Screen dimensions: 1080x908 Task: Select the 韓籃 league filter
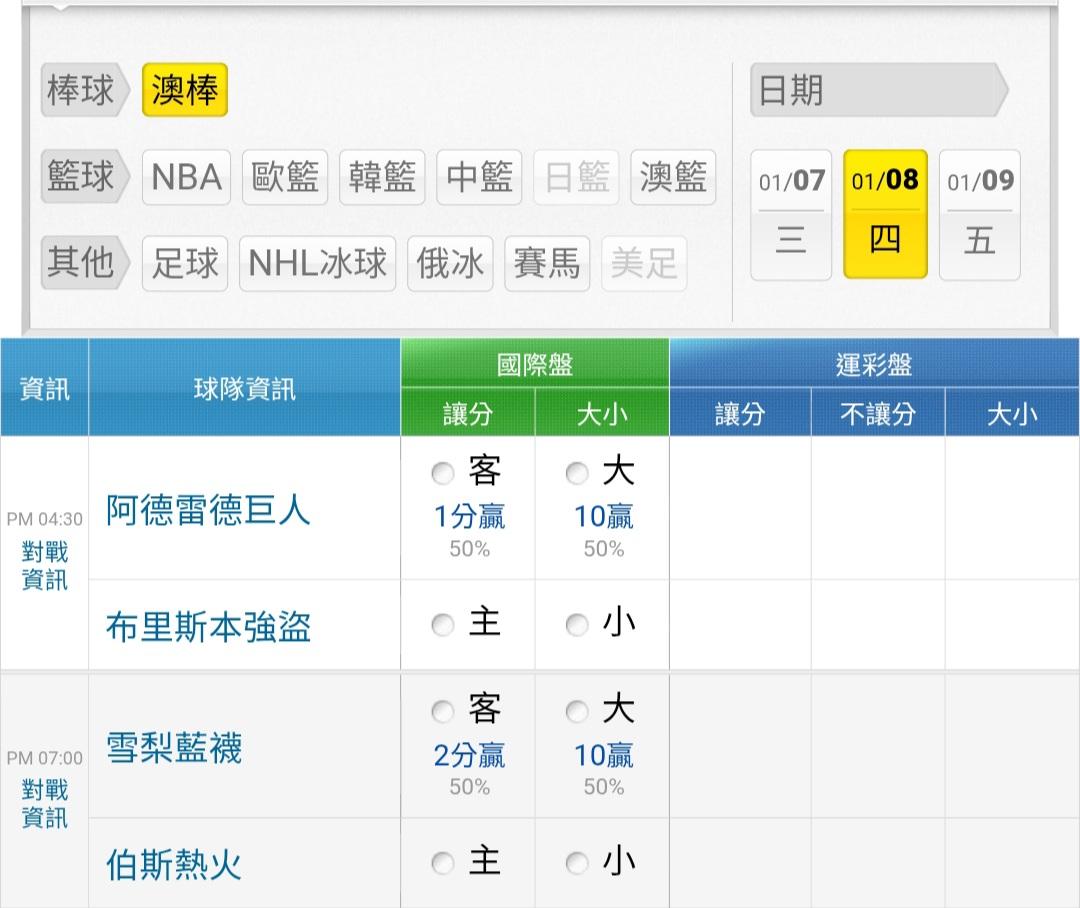[x=382, y=177]
